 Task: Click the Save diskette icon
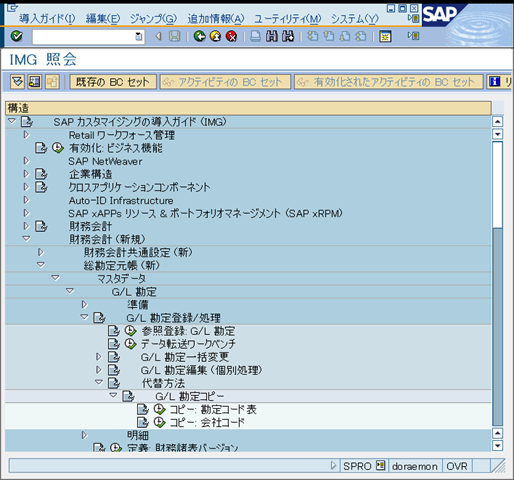174,36
